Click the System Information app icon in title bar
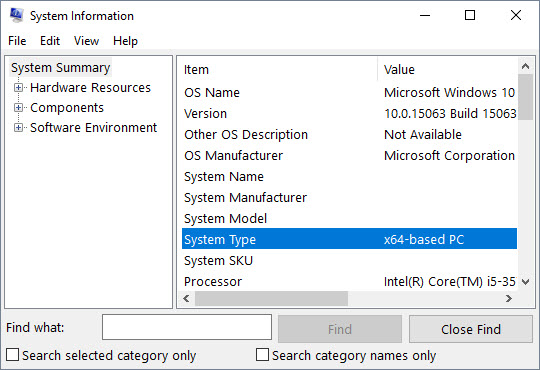The width and height of the screenshot is (540, 370). [x=16, y=16]
